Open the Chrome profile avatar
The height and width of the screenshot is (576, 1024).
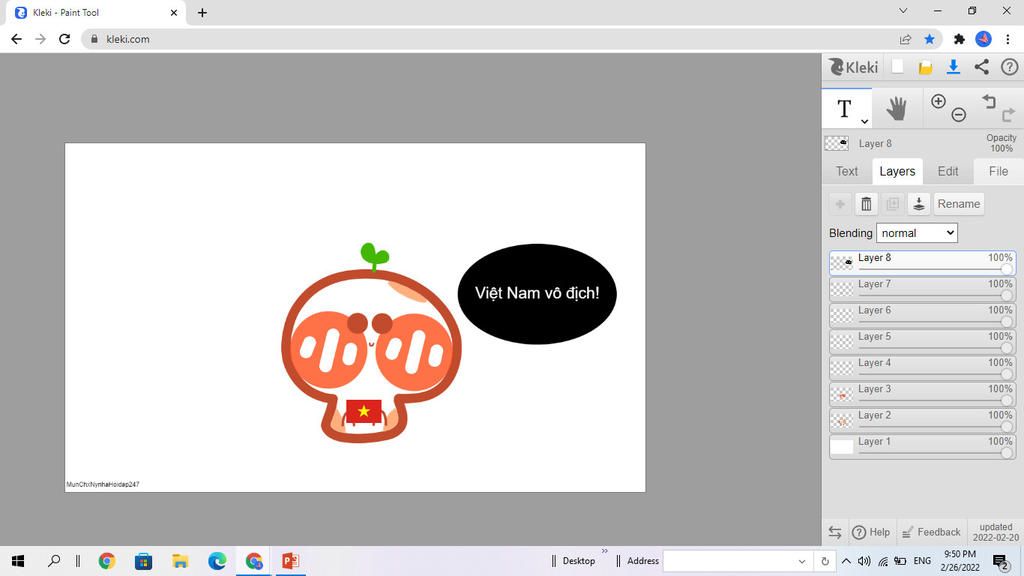[984, 39]
